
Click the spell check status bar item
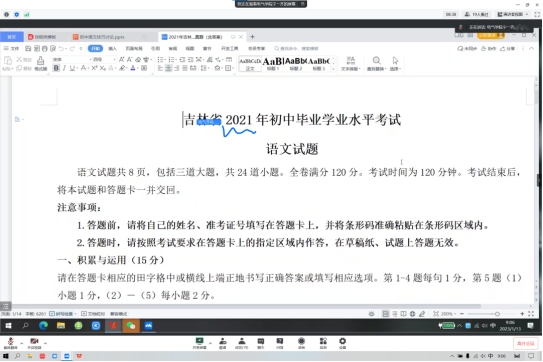(x=63, y=314)
